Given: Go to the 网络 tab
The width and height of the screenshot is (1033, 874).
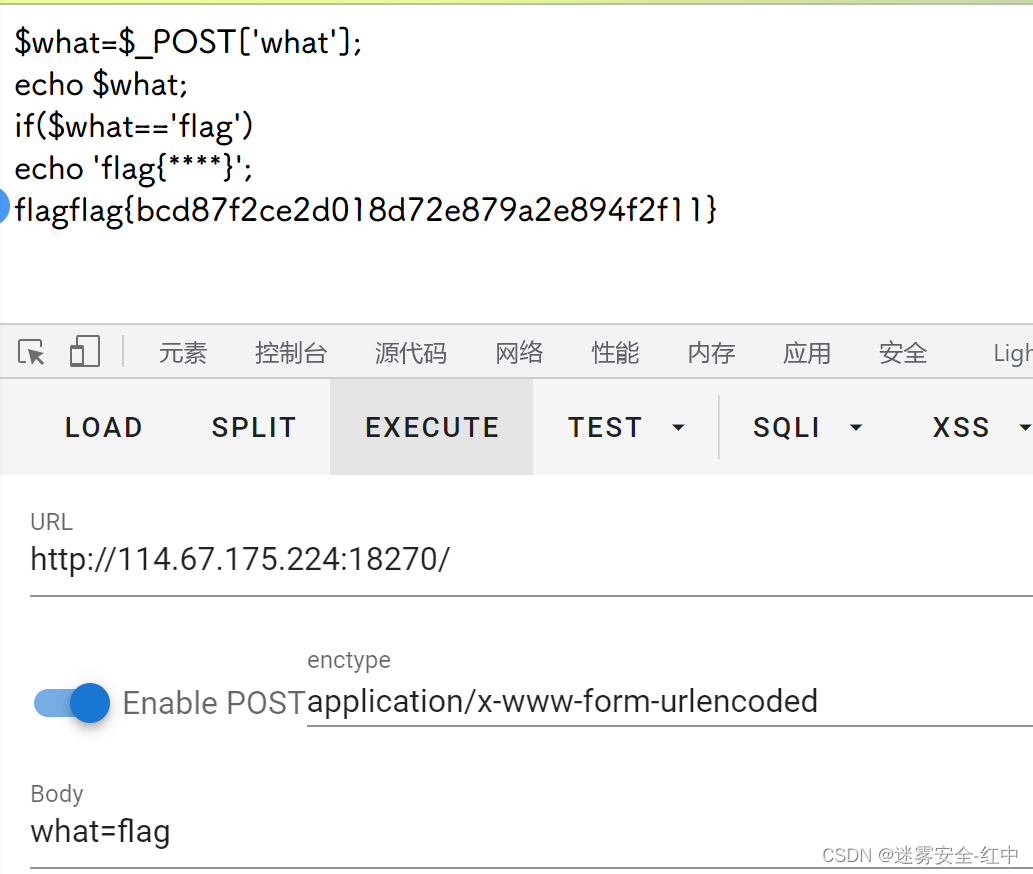Looking at the screenshot, I should point(519,353).
